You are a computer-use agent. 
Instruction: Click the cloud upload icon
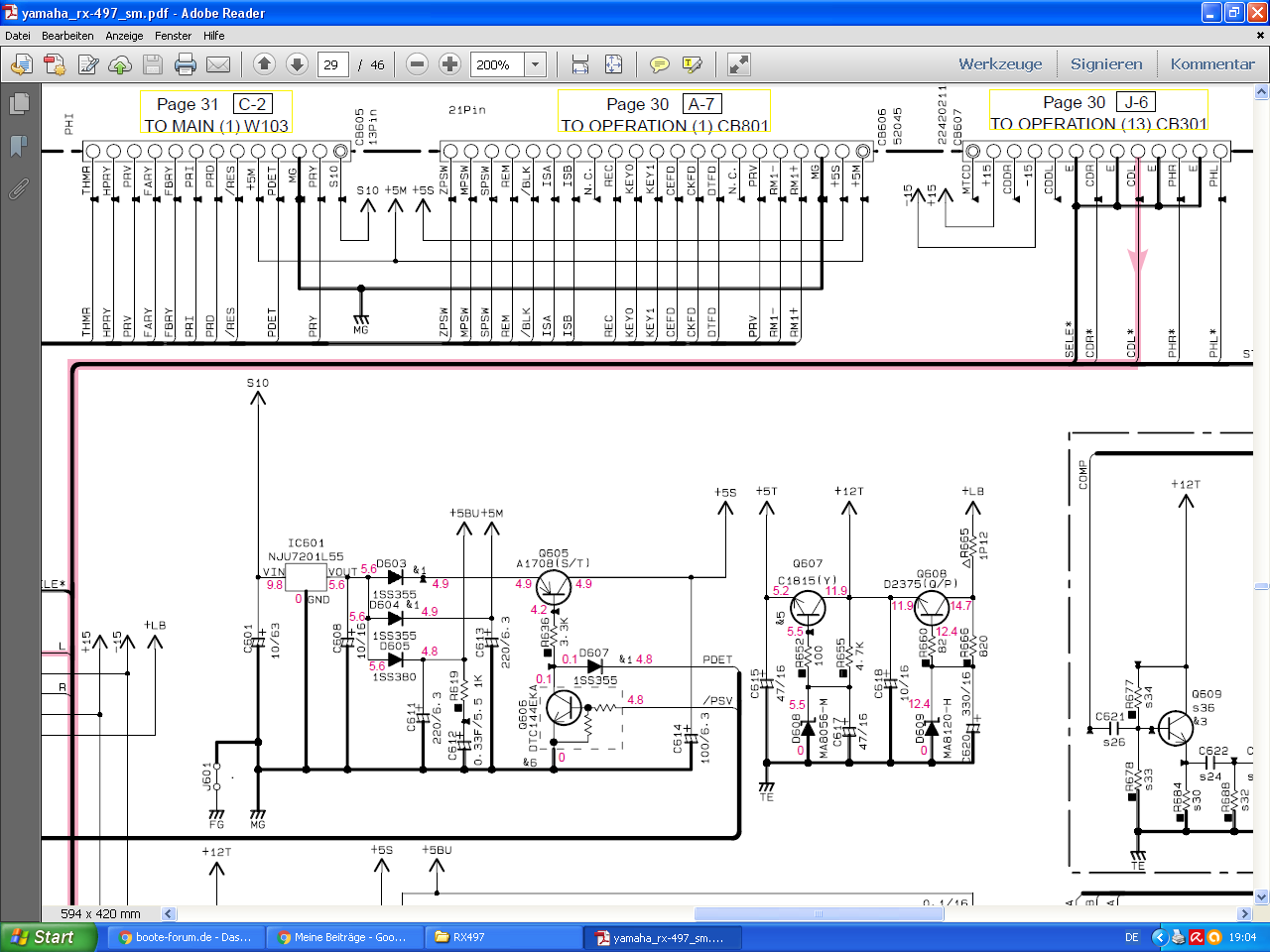[120, 64]
